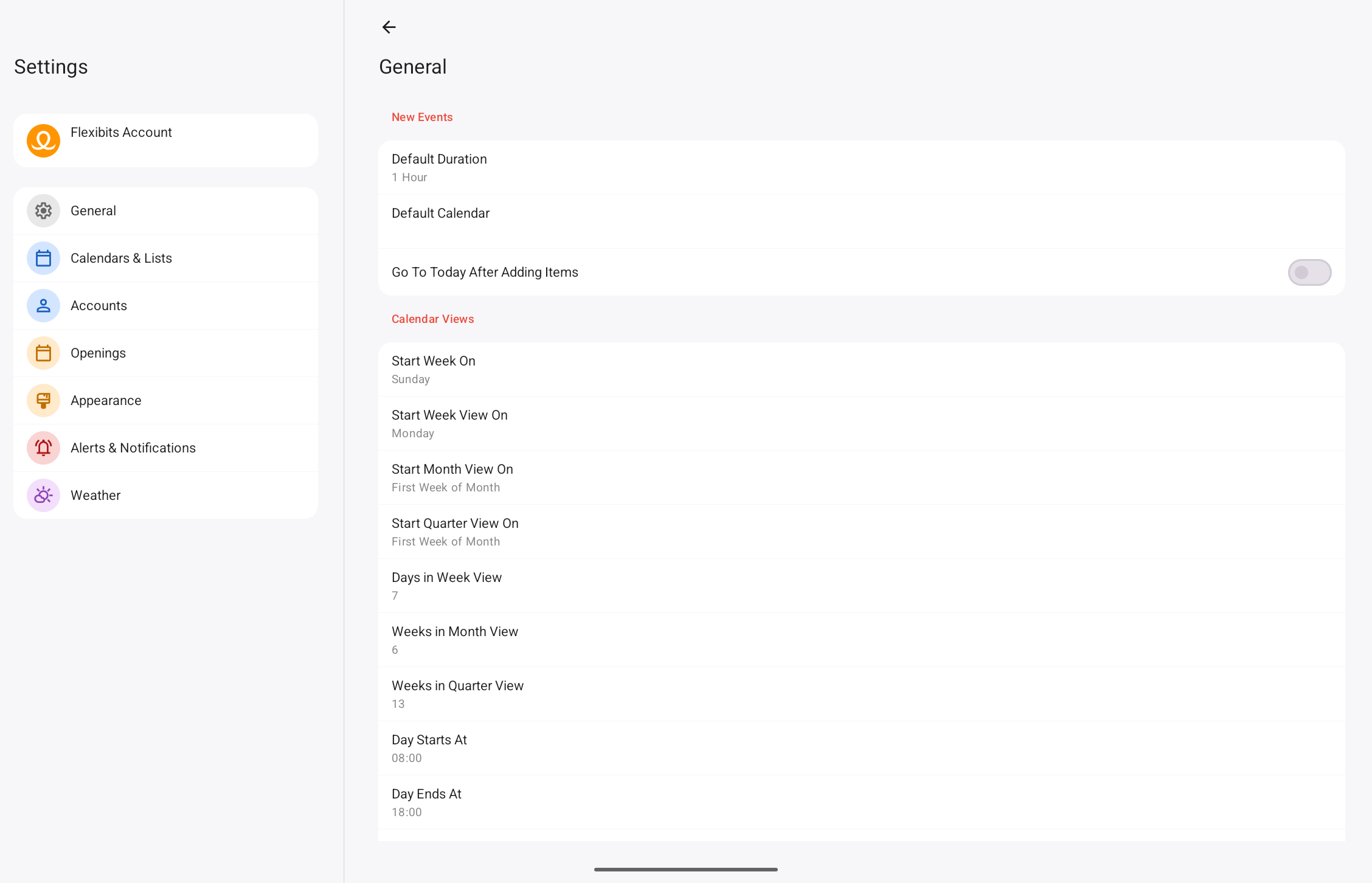
Task: Select the General gear icon
Action: pos(43,210)
